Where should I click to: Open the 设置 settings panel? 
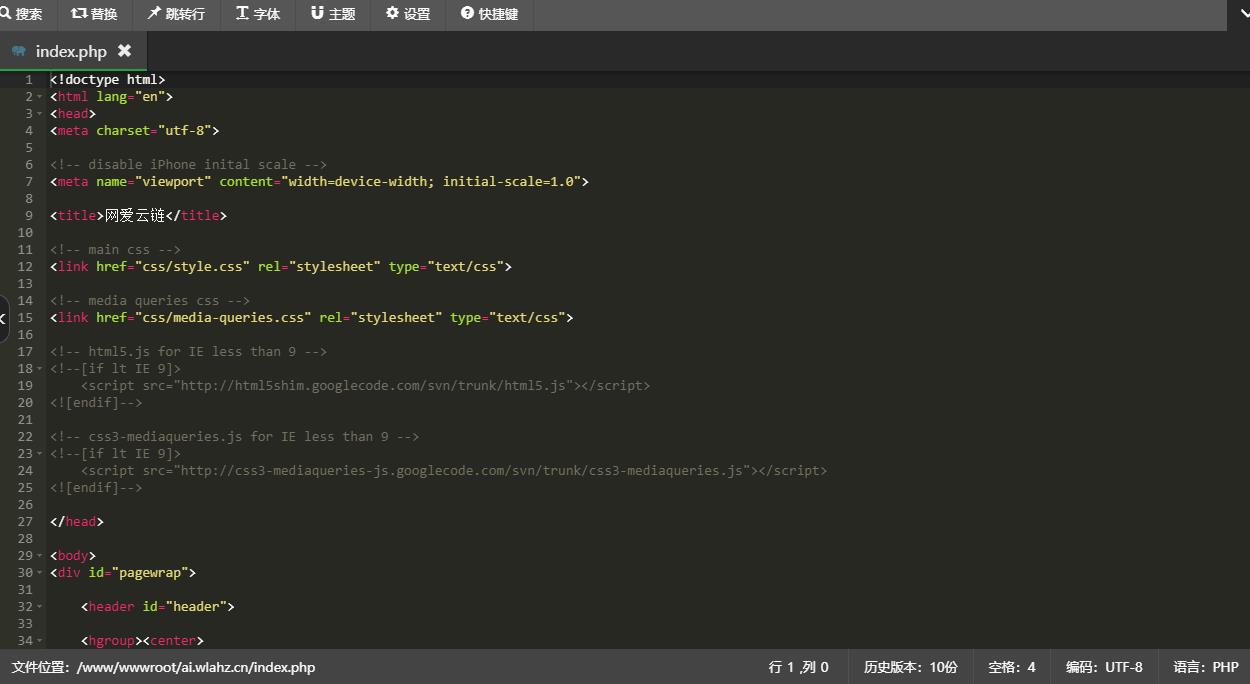(408, 14)
